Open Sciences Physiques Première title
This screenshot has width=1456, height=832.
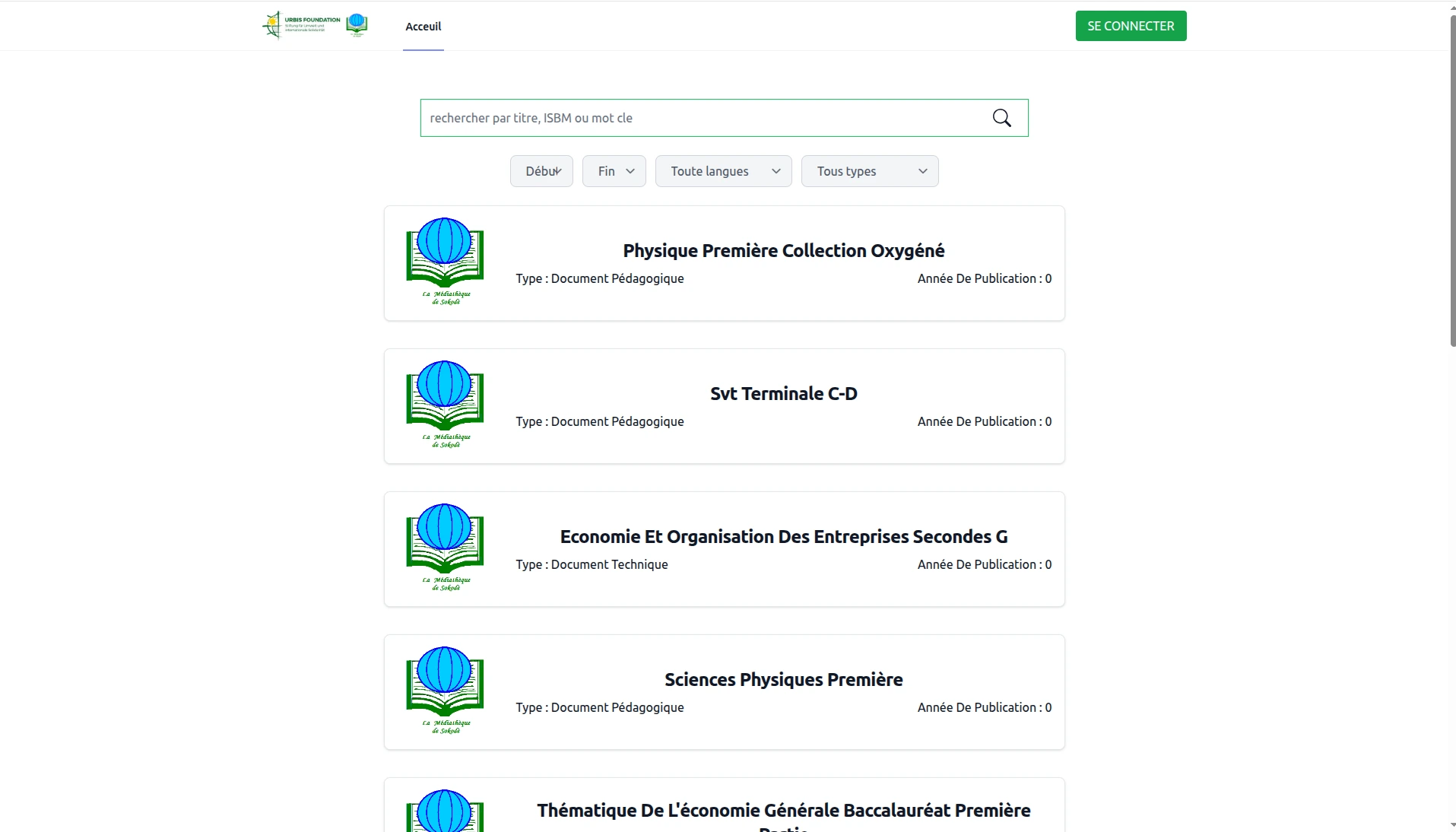pos(783,680)
